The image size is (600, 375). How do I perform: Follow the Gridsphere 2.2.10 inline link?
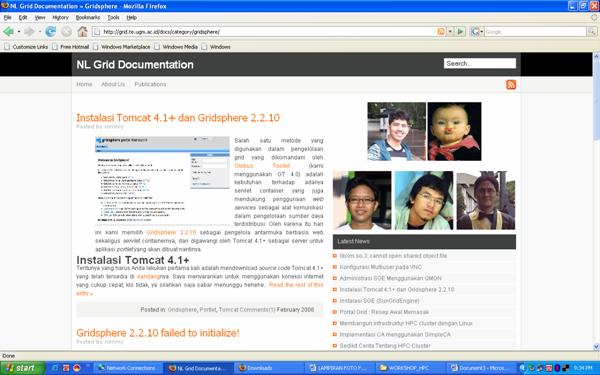(x=171, y=232)
